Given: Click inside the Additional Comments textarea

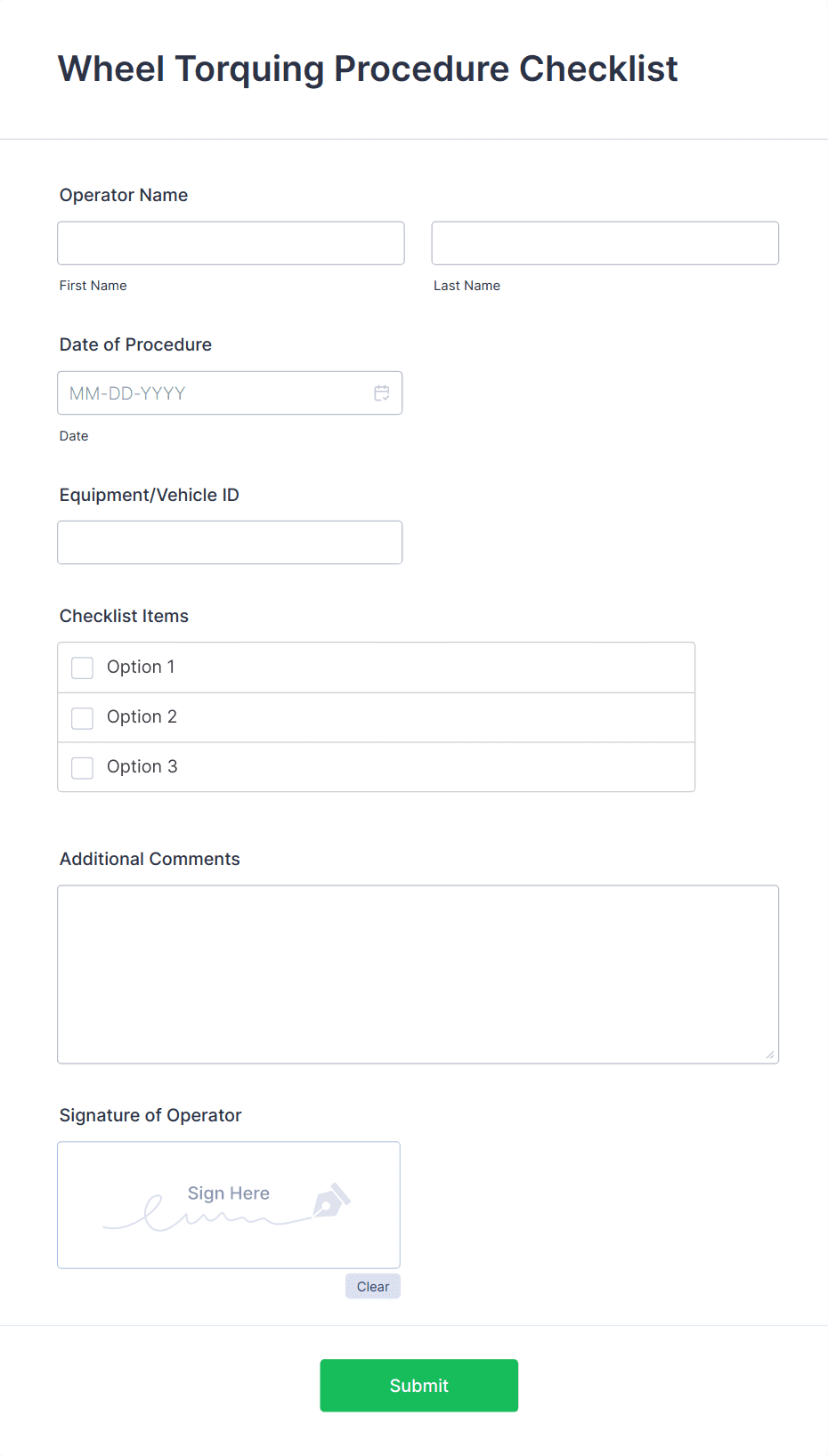Looking at the screenshot, I should tap(418, 970).
